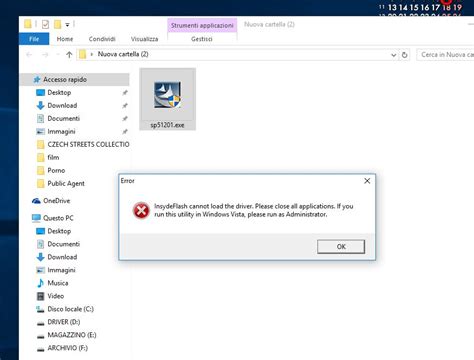This screenshot has width=474, height=360.
Task: Click the Error dialog message text
Action: point(253,210)
